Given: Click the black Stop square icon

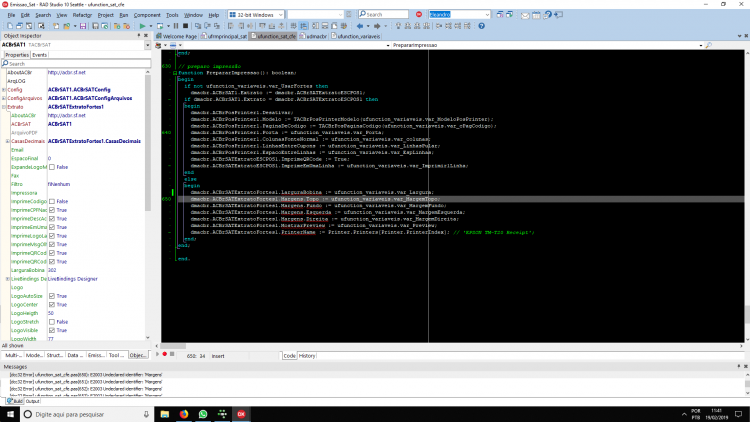Looking at the screenshot, I should point(186,26).
